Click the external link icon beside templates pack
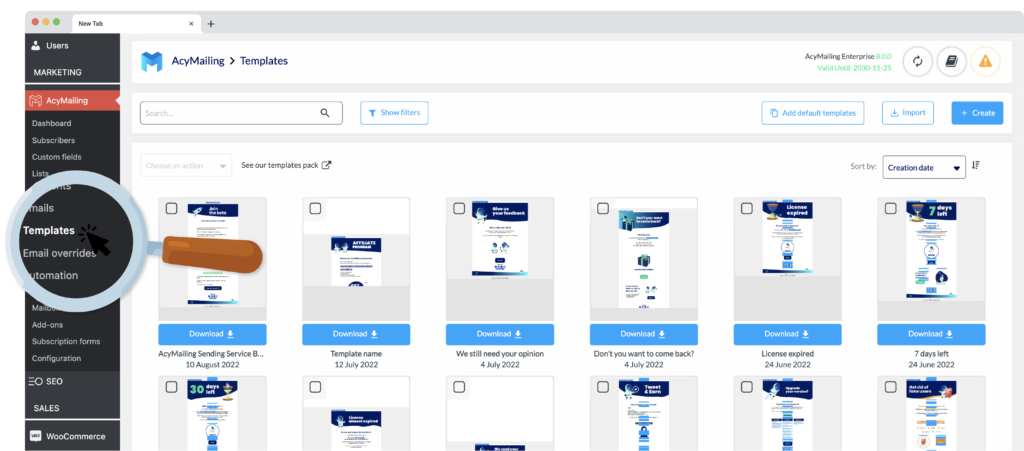Screen dimensions: 1024x451 (x=327, y=165)
